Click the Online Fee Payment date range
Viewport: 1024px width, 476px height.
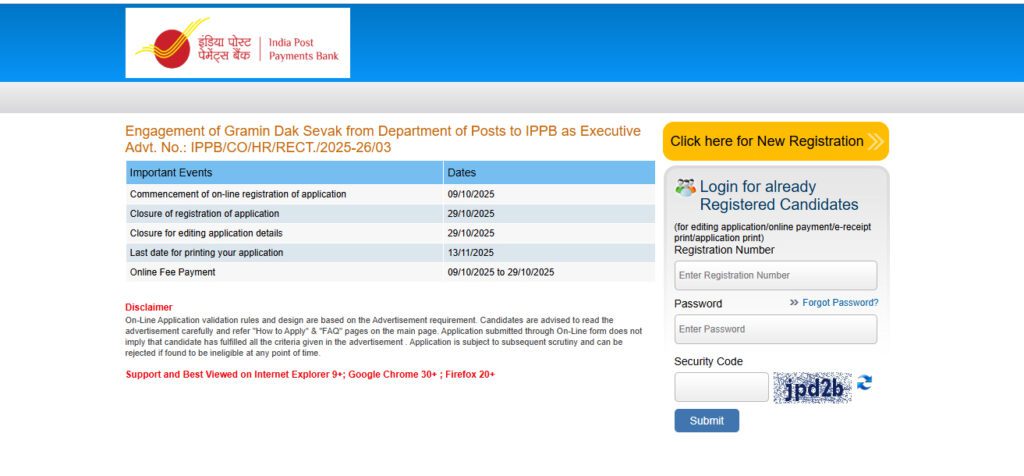pos(500,272)
